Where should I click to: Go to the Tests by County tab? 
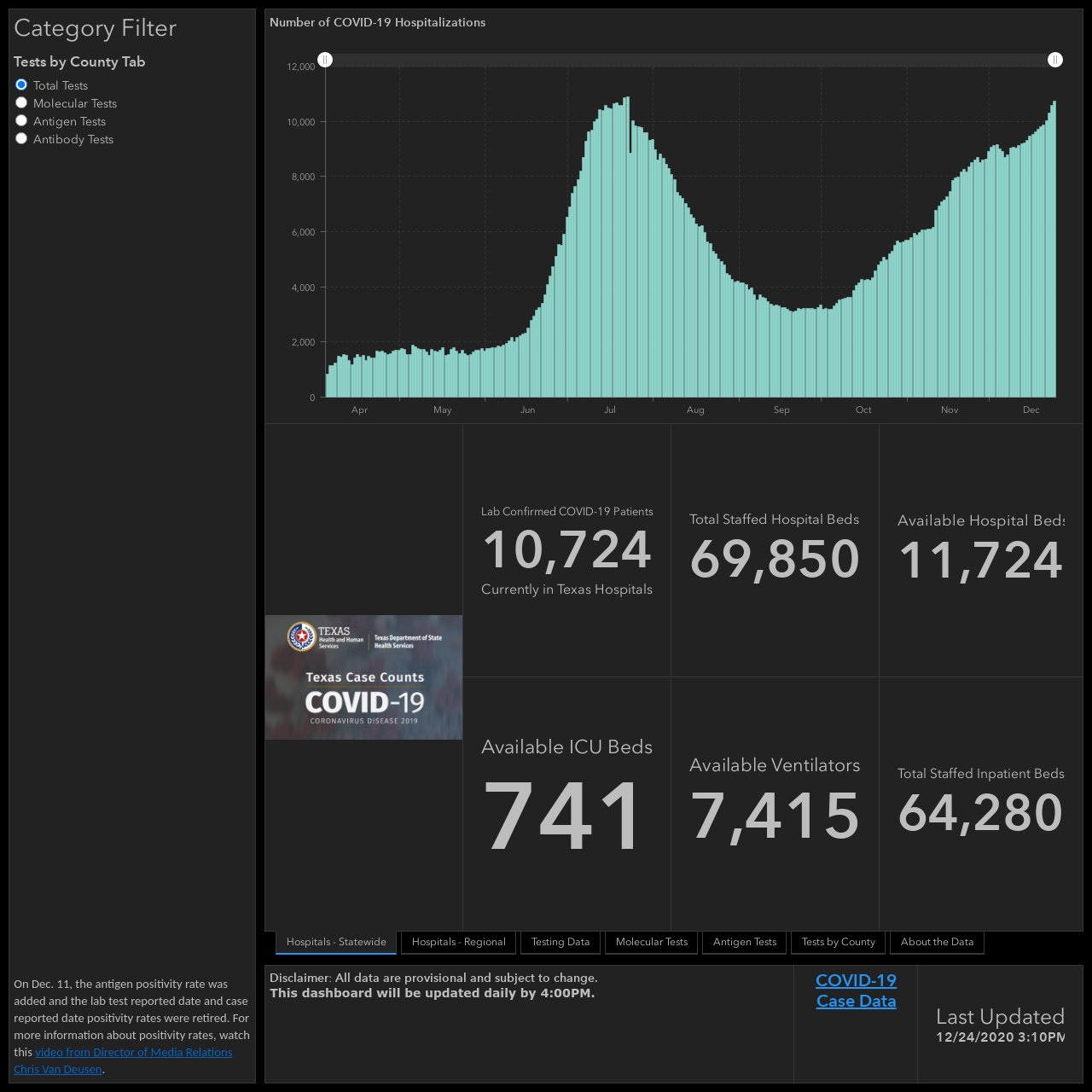click(839, 942)
